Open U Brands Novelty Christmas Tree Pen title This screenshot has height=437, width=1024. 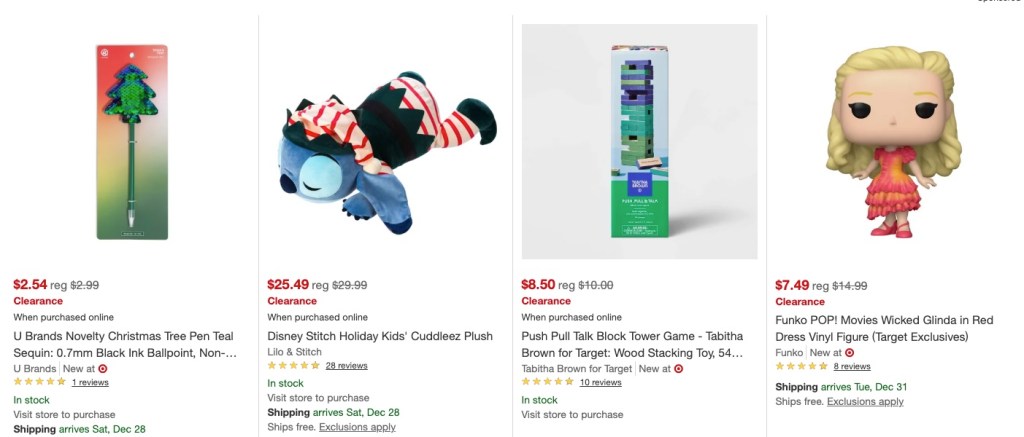coord(125,344)
